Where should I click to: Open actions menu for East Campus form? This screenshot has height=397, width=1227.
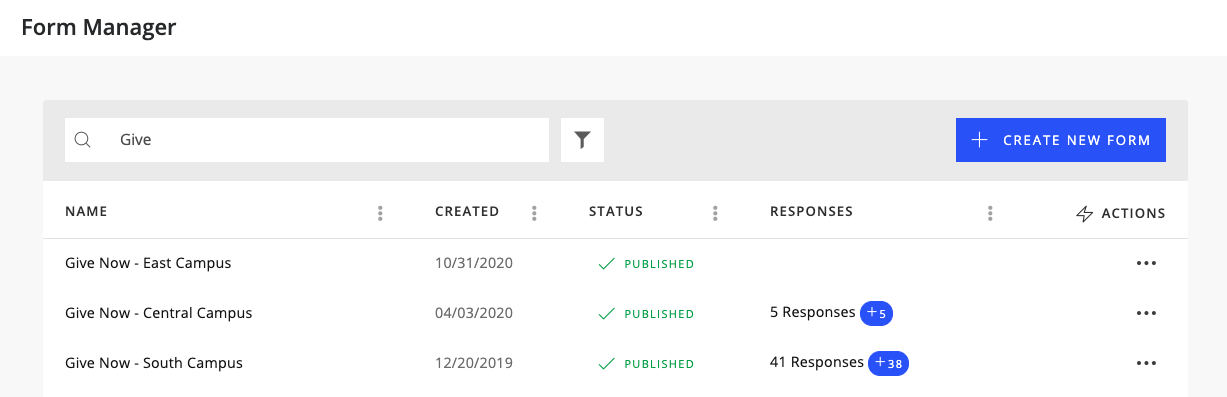click(x=1146, y=263)
